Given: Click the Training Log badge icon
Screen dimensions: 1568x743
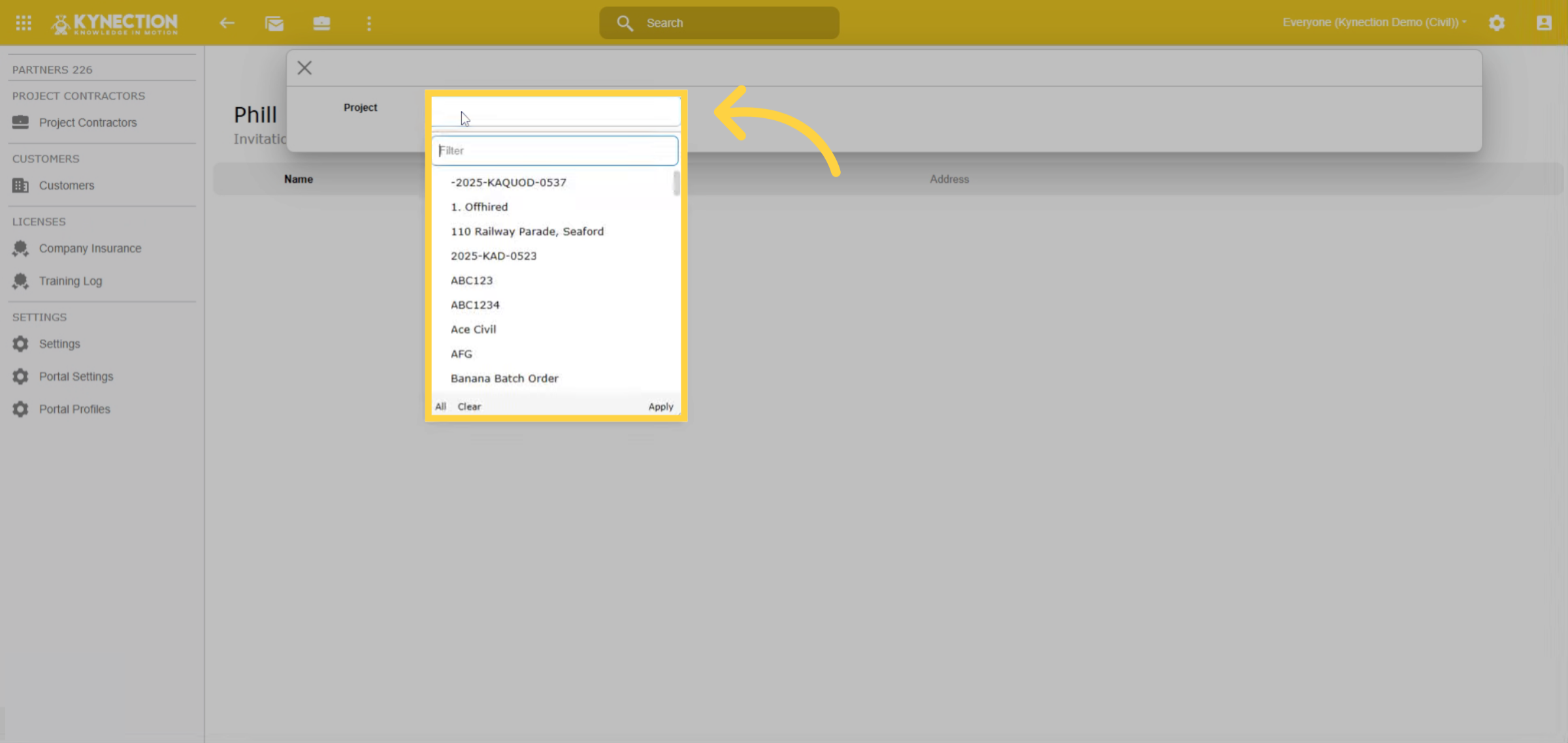Looking at the screenshot, I should pos(20,281).
